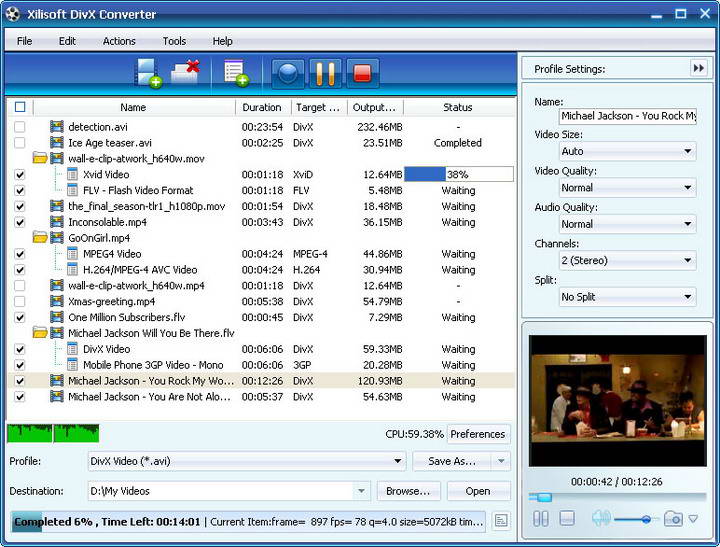Pause conversion with the orange toolbar button
Image resolution: width=720 pixels, height=547 pixels.
pyautogui.click(x=325, y=74)
